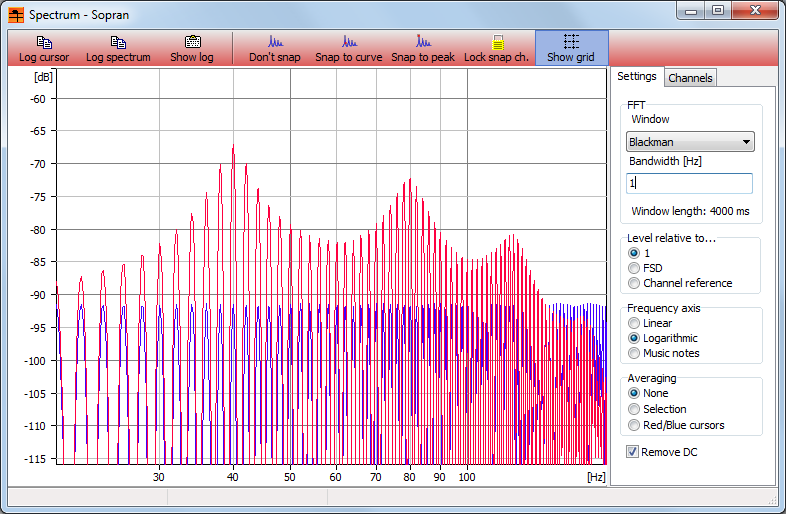
Task: Open the Blackman window type dropdown
Action: point(689,142)
